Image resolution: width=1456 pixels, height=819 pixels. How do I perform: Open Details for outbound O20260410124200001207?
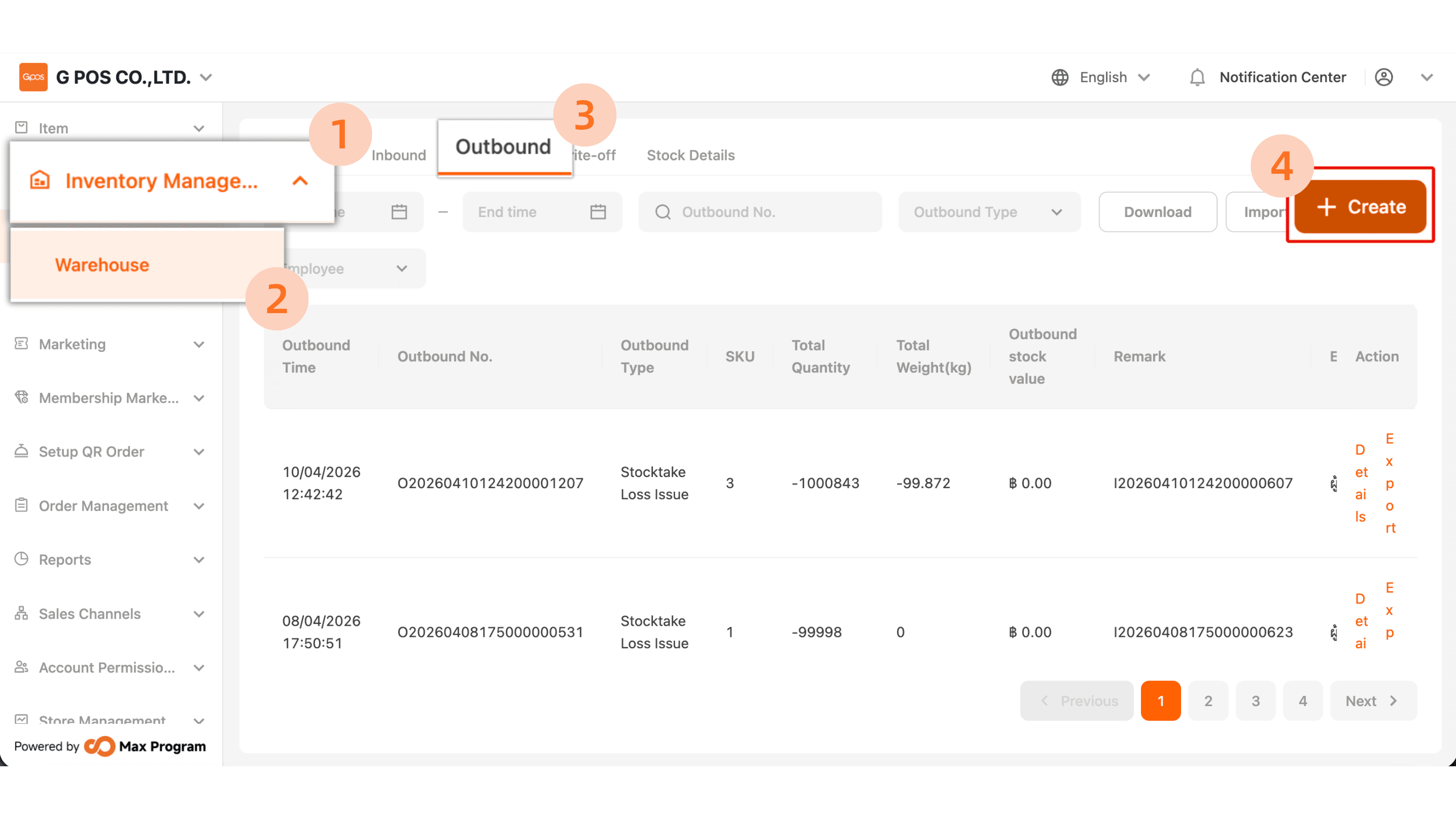coord(1361,483)
